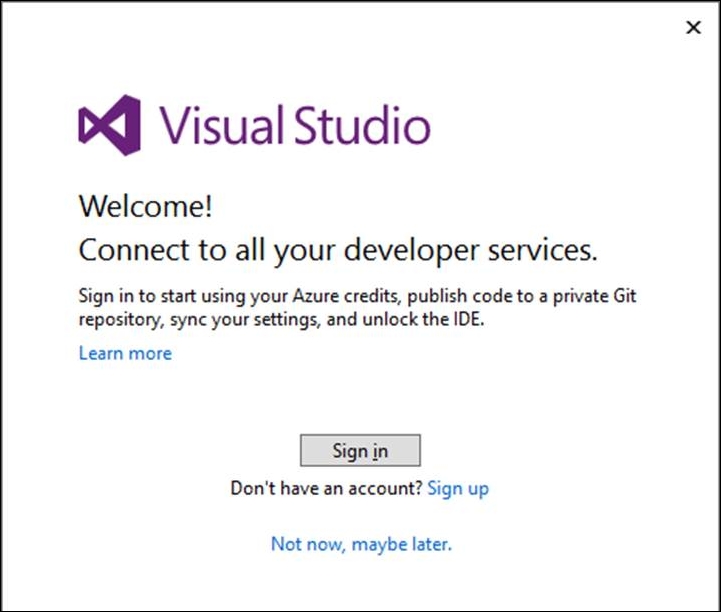
Task: Click the Welcome! heading
Action: click(x=145, y=206)
